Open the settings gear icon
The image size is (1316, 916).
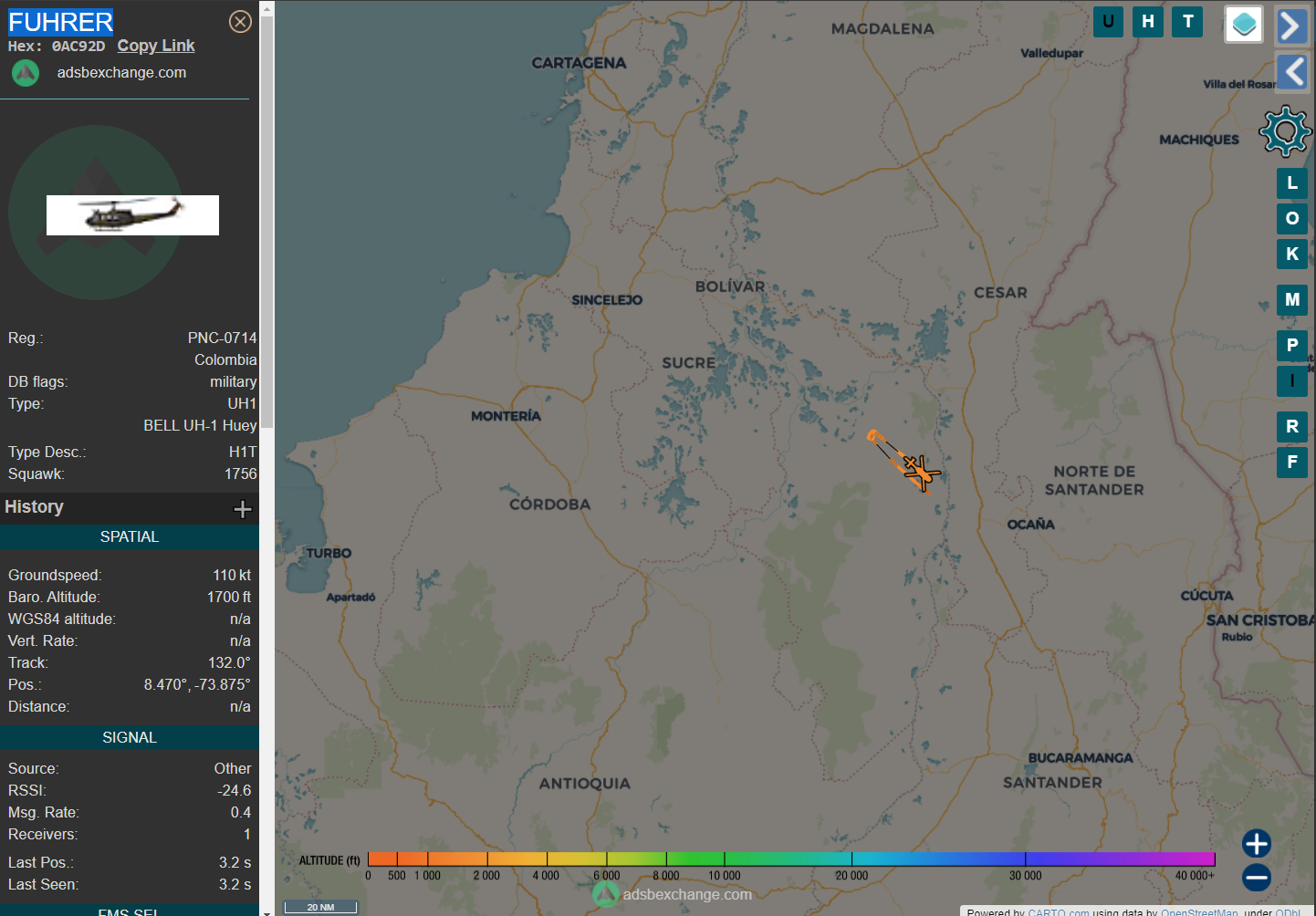(1285, 131)
